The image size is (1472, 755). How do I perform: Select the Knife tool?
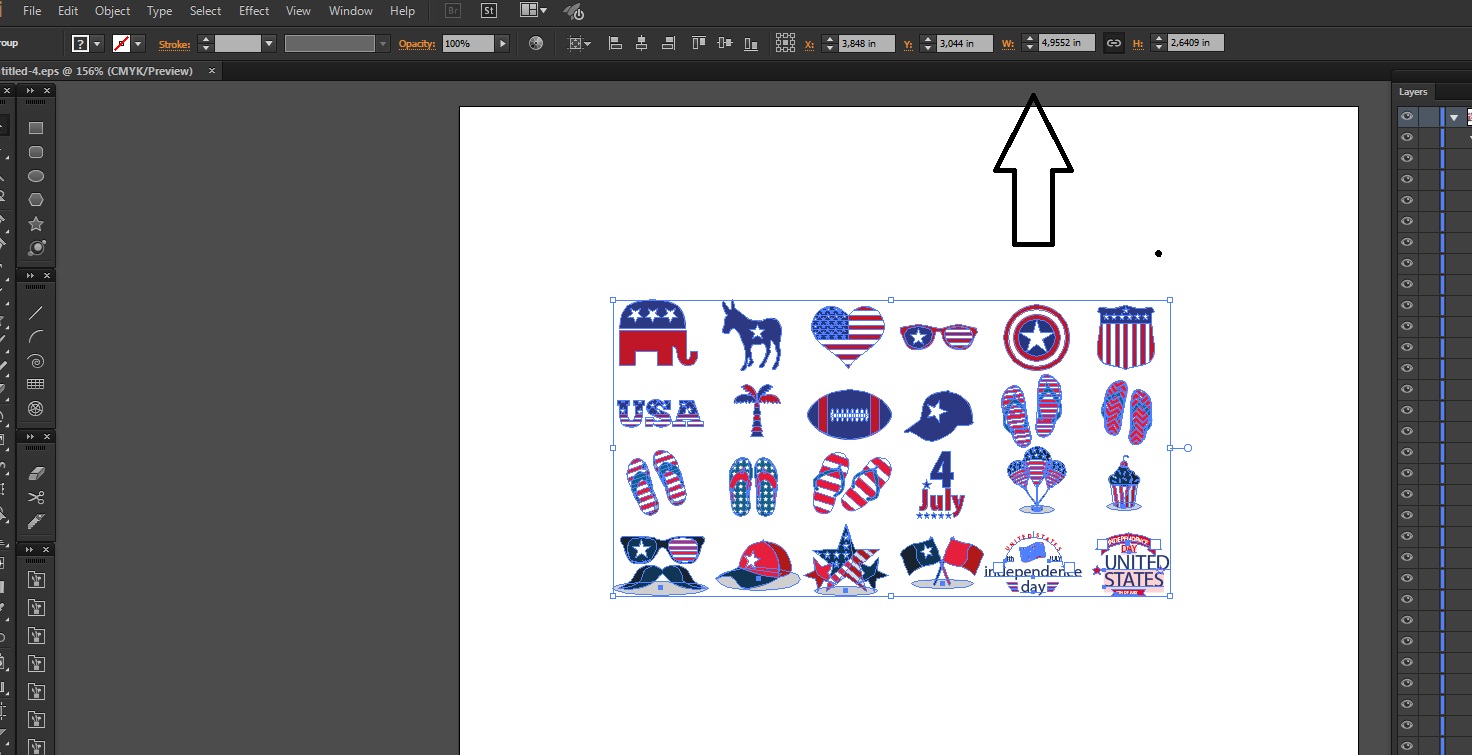click(36, 521)
